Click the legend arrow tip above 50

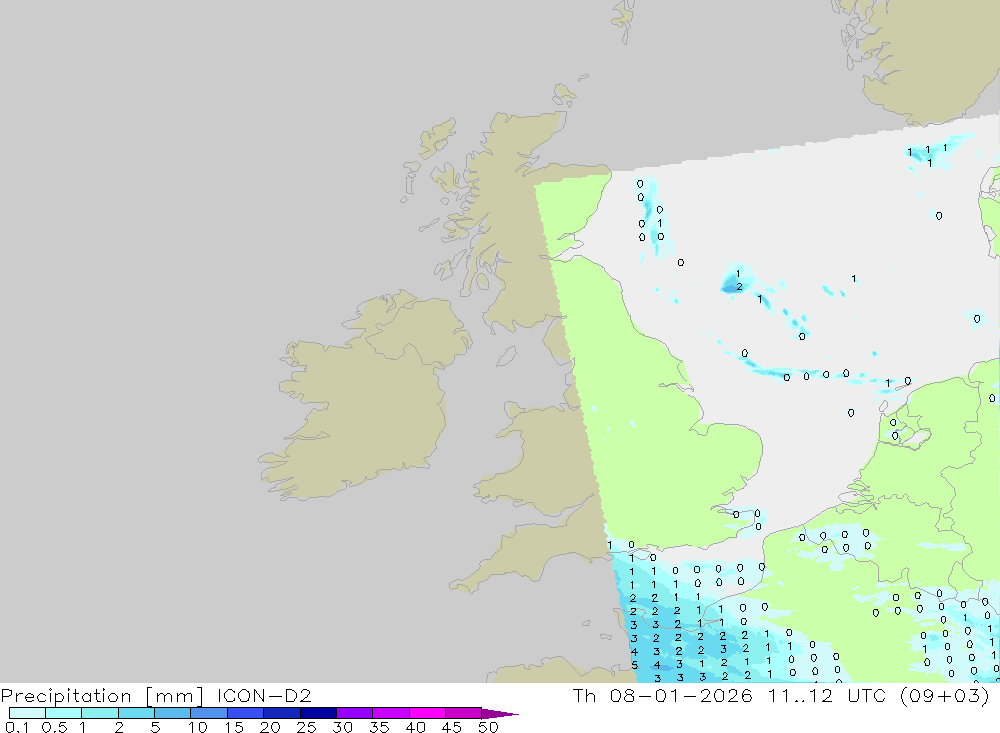point(500,713)
